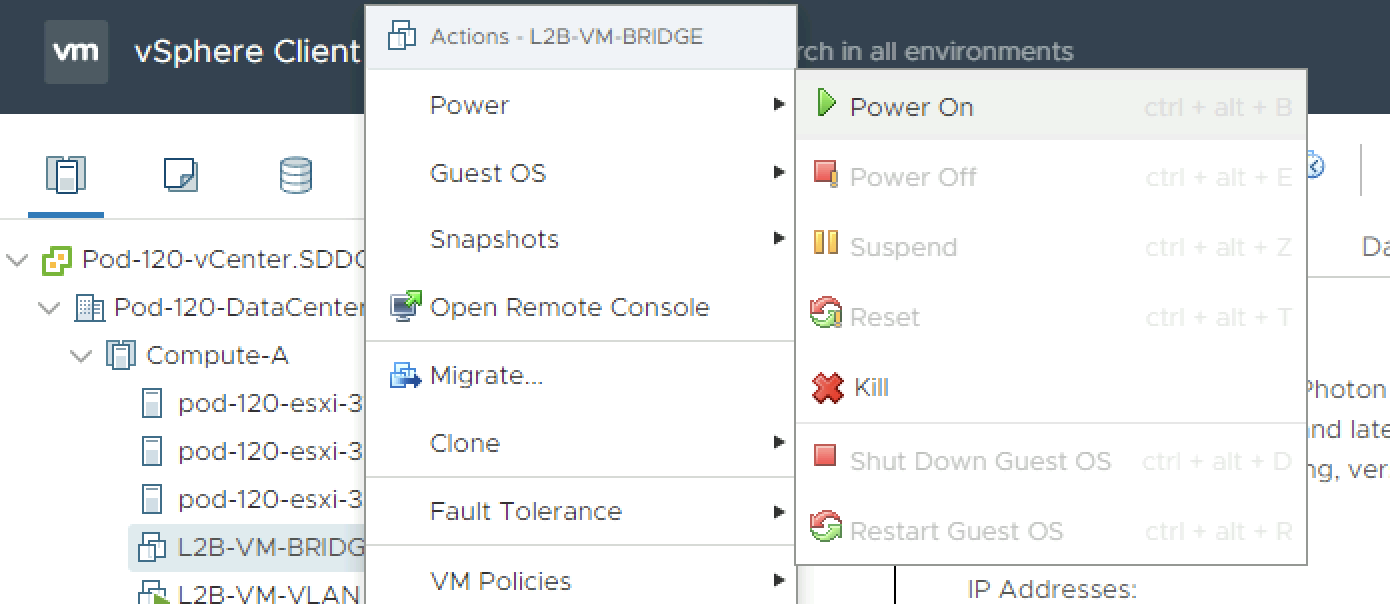Expand the Clone submenu
This screenshot has height=604, width=1390.
[465, 444]
